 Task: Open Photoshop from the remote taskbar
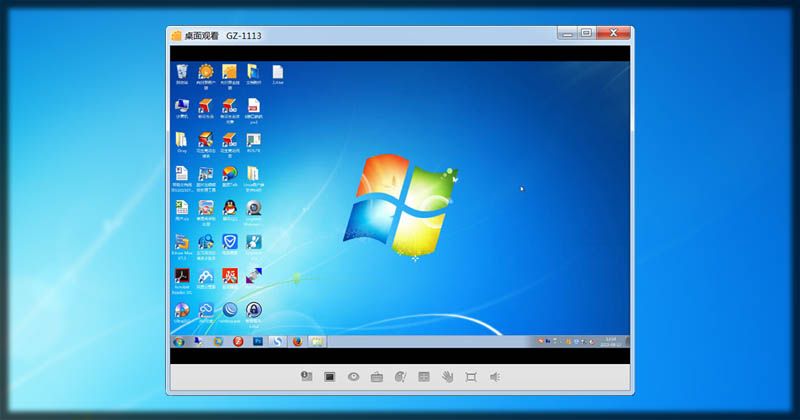pyautogui.click(x=258, y=341)
